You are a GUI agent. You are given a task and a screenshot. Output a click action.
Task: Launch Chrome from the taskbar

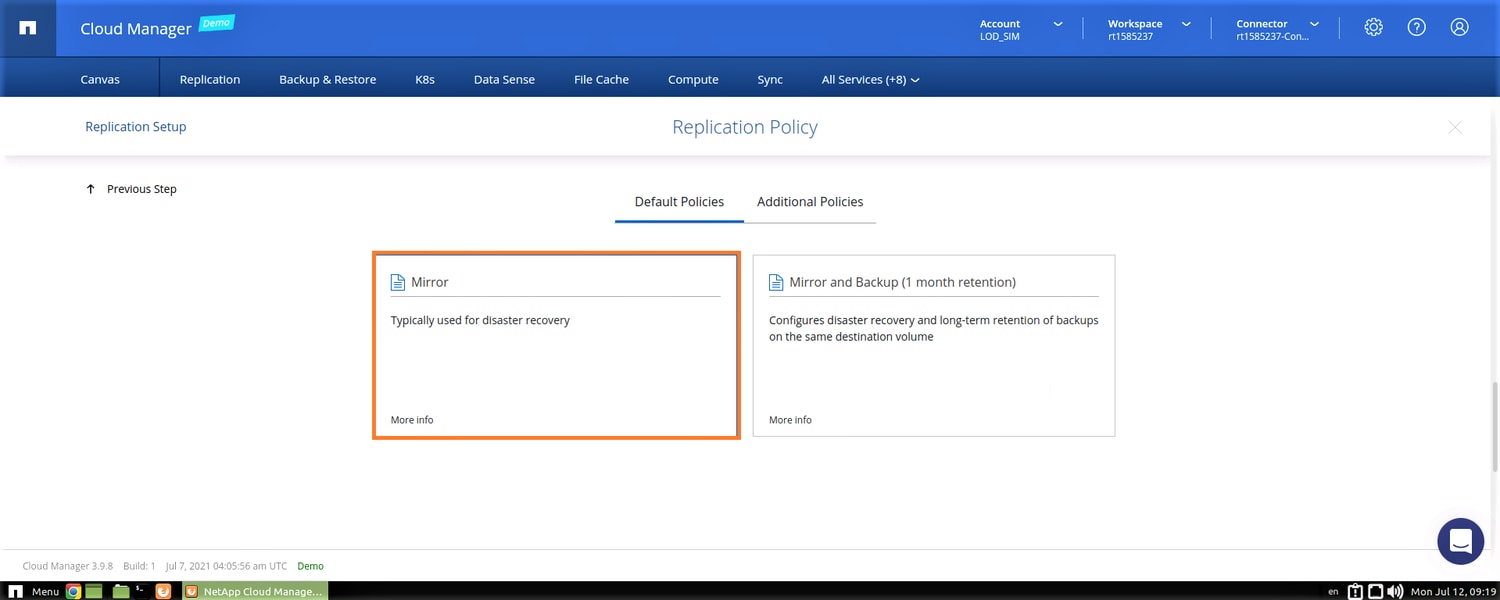click(x=73, y=591)
